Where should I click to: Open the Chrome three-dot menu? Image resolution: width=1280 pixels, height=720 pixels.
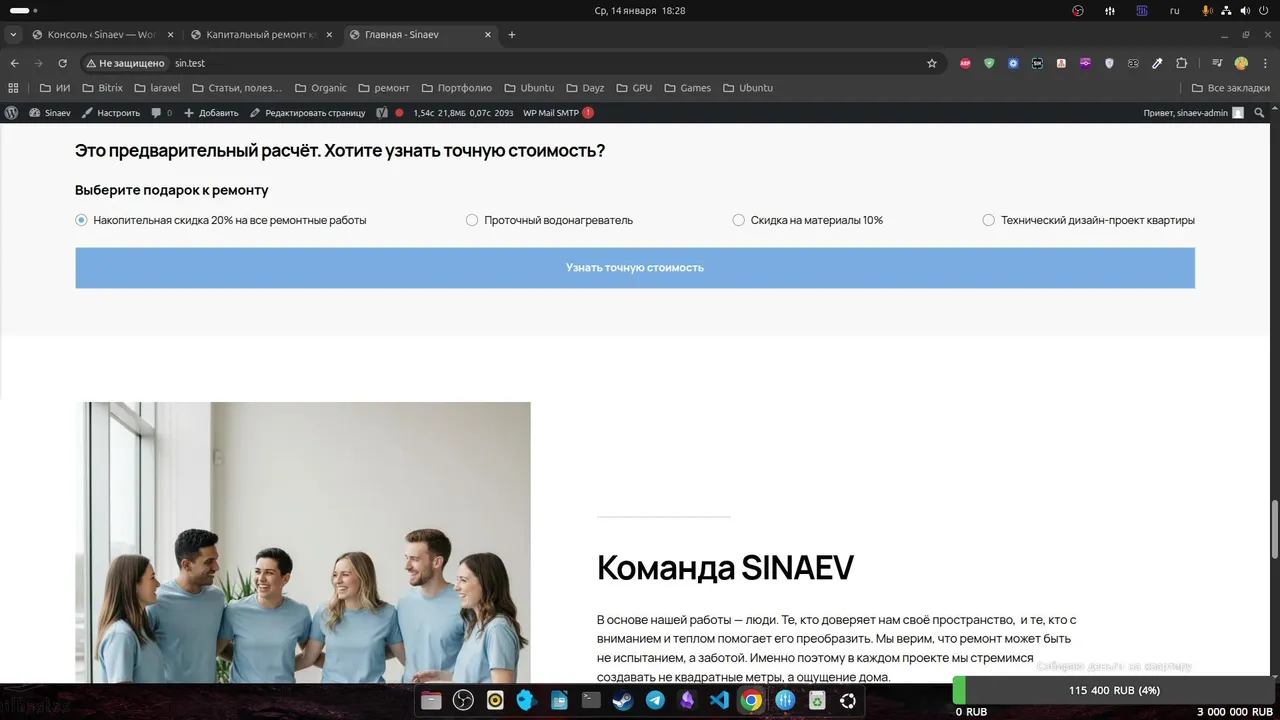tap(1264, 63)
